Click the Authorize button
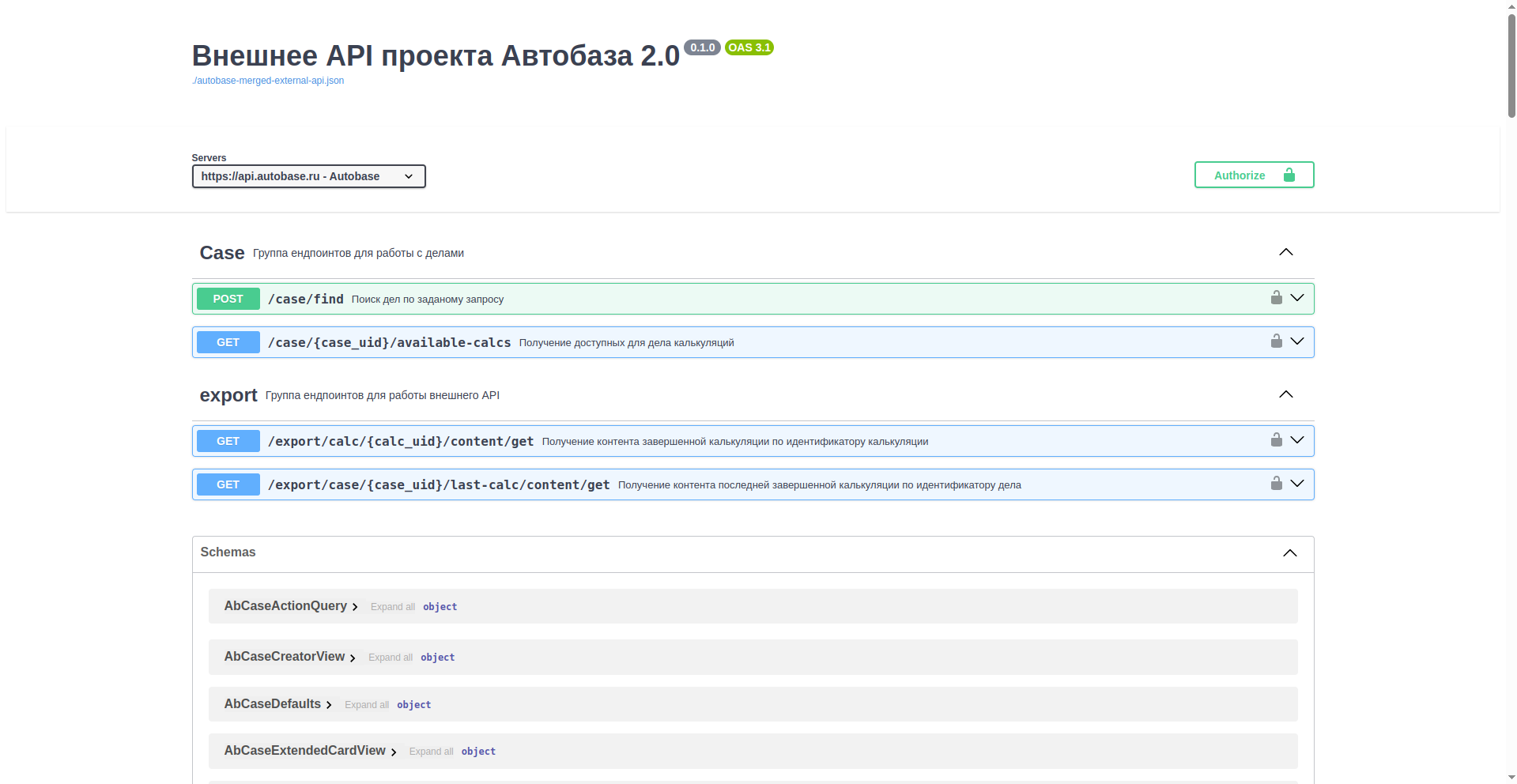 click(x=1254, y=175)
